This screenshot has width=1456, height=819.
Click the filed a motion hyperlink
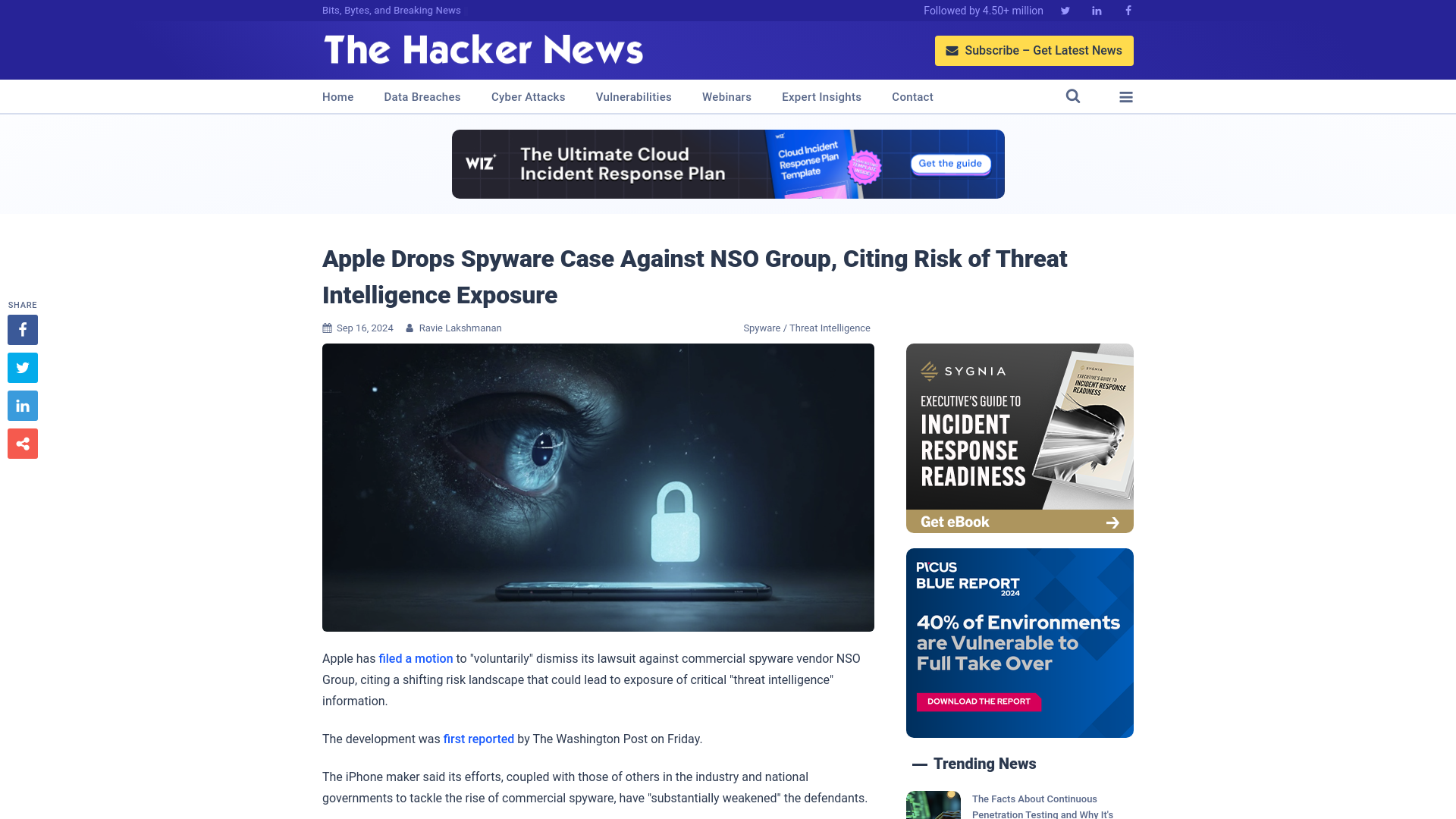[x=415, y=659]
